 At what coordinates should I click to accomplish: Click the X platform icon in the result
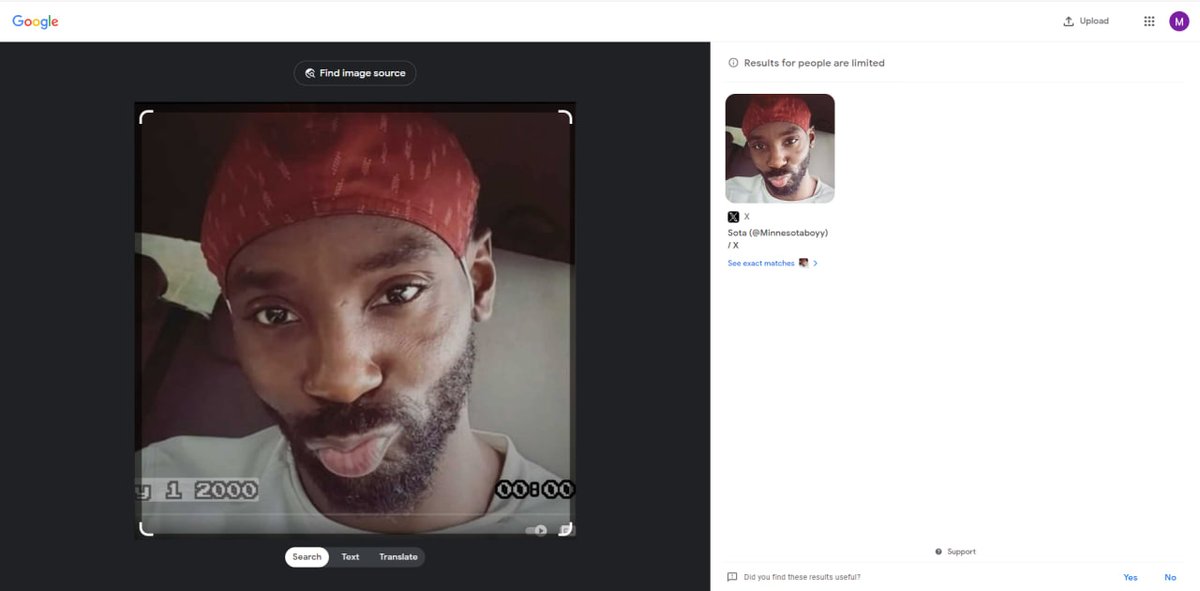pyautogui.click(x=732, y=216)
